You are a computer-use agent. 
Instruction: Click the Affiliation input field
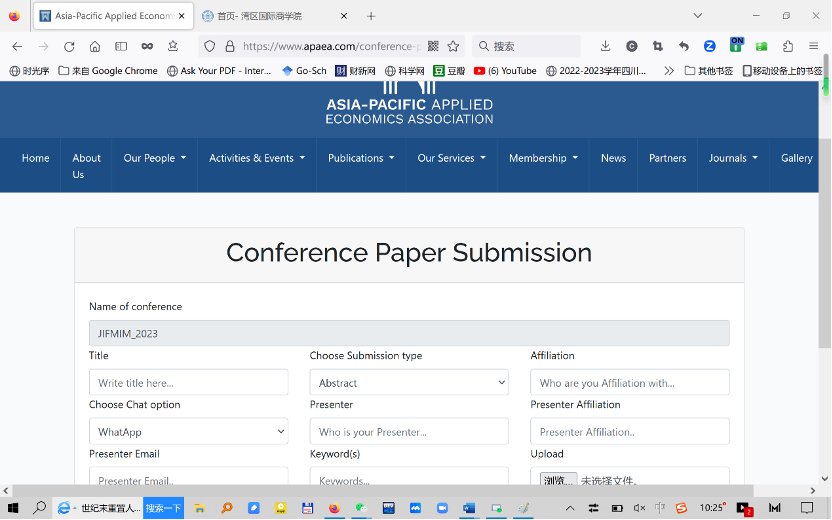[x=629, y=383]
